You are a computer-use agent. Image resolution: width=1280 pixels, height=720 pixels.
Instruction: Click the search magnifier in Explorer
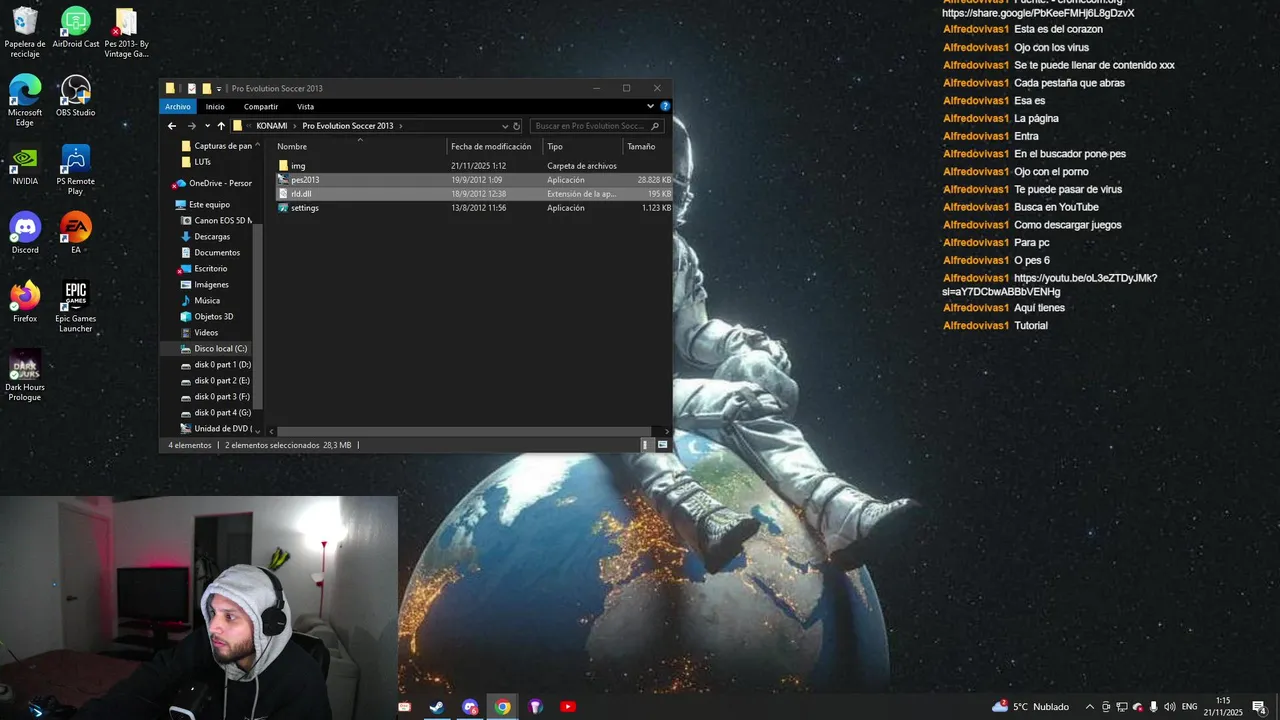tap(655, 126)
